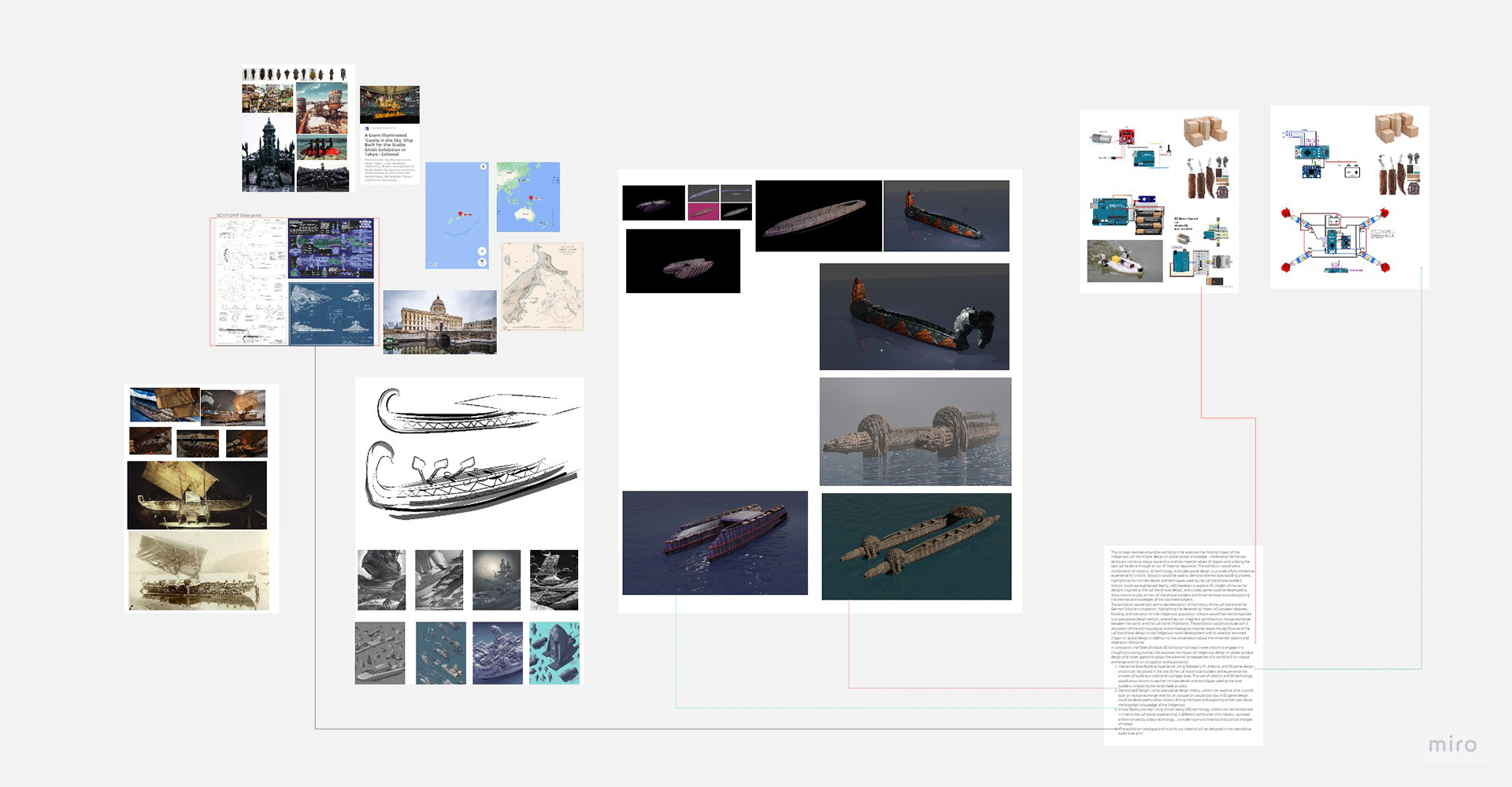Select the foggy twin-hull stone boat render
Viewport: 1512px width, 787px height.
(x=915, y=431)
